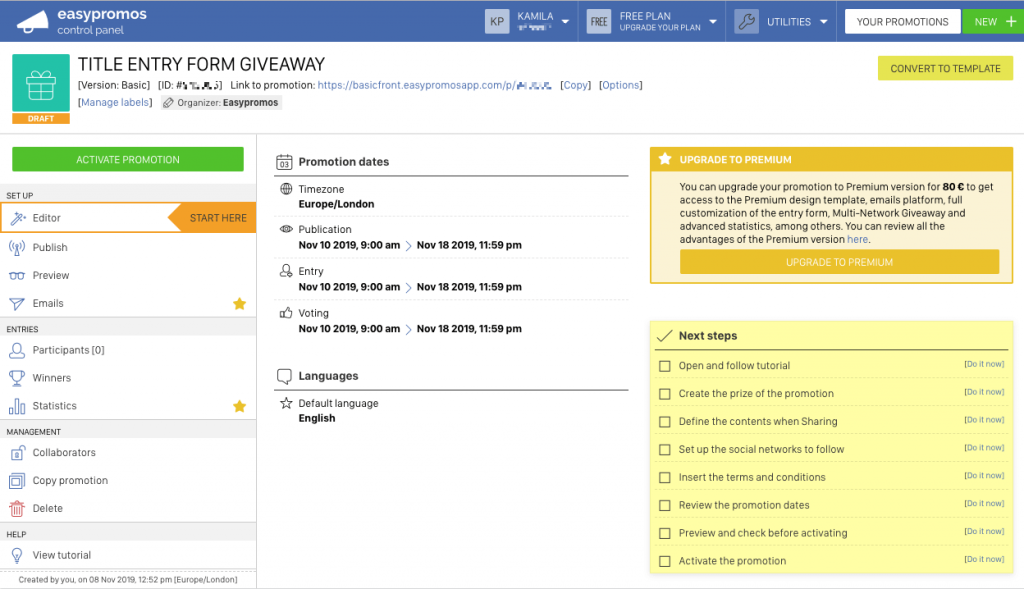Click the Editor wand icon

coord(18,218)
